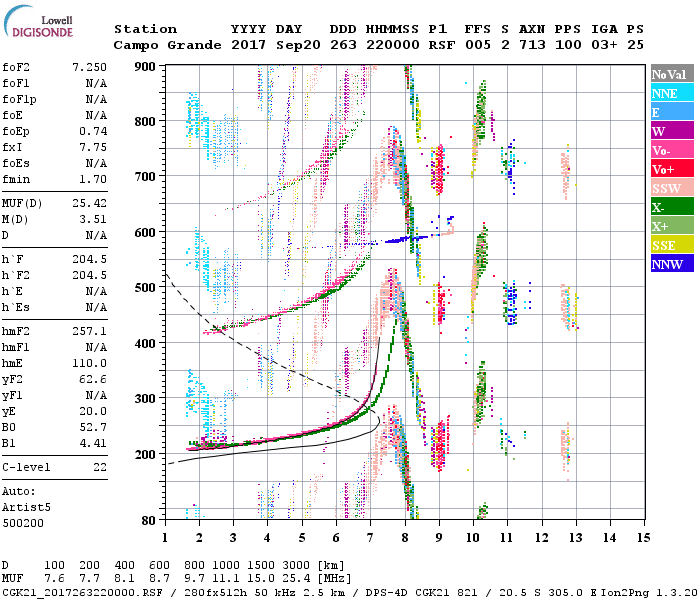The width and height of the screenshot is (700, 600).
Task: Click the yE value 20.0
Action: [93, 411]
